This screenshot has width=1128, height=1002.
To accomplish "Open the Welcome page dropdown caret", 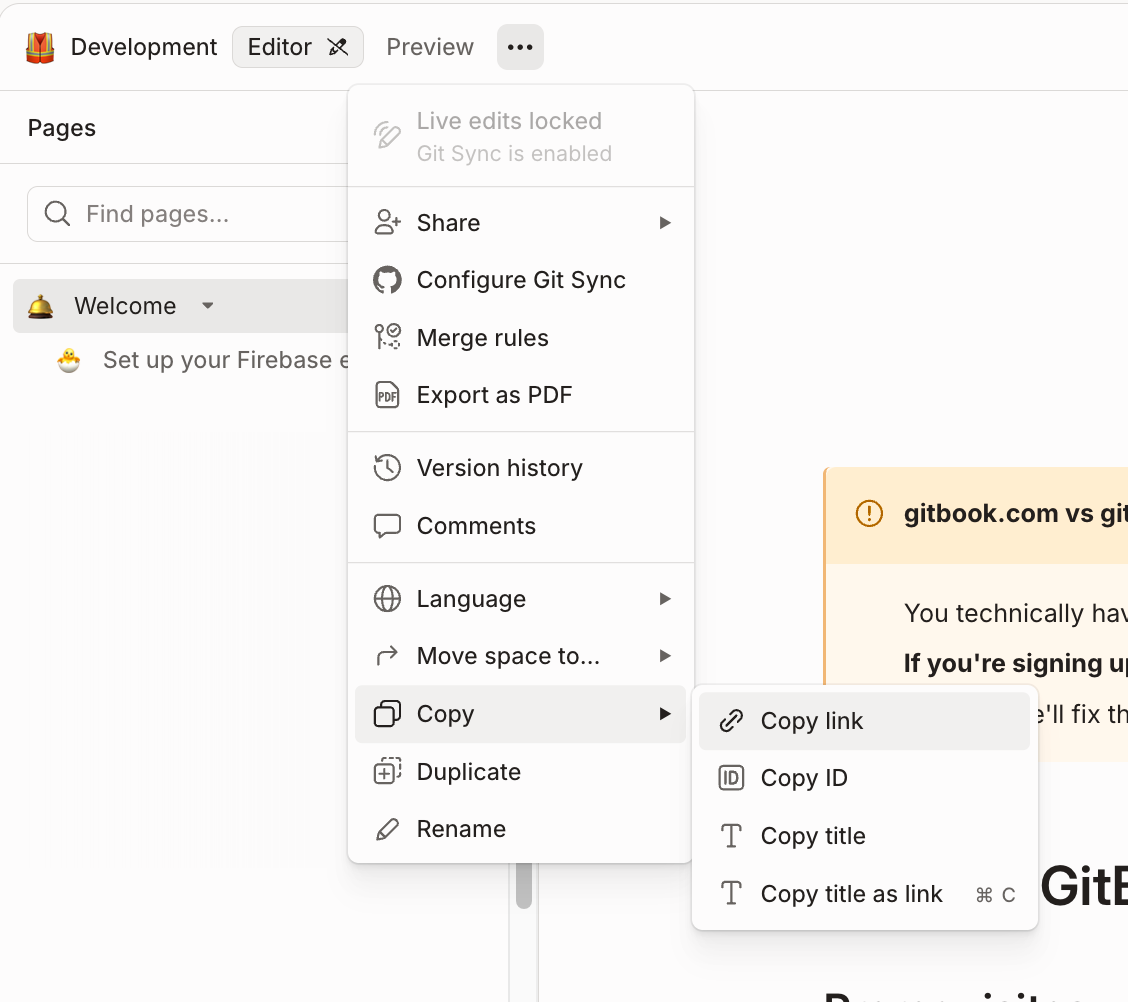I will [x=208, y=306].
